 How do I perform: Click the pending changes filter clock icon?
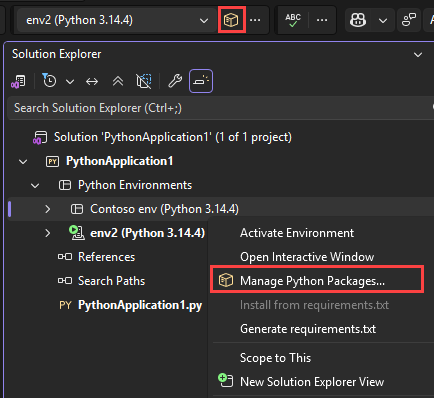(49, 81)
